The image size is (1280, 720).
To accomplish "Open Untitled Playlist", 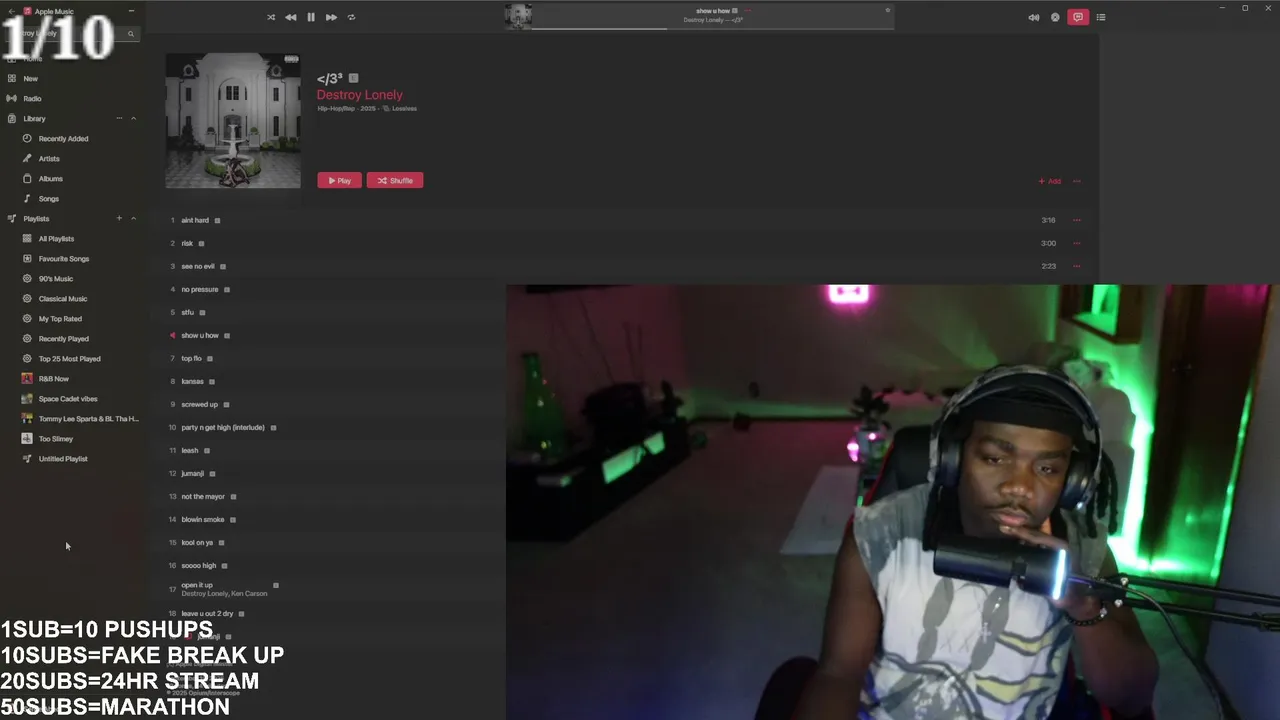I will [63, 458].
